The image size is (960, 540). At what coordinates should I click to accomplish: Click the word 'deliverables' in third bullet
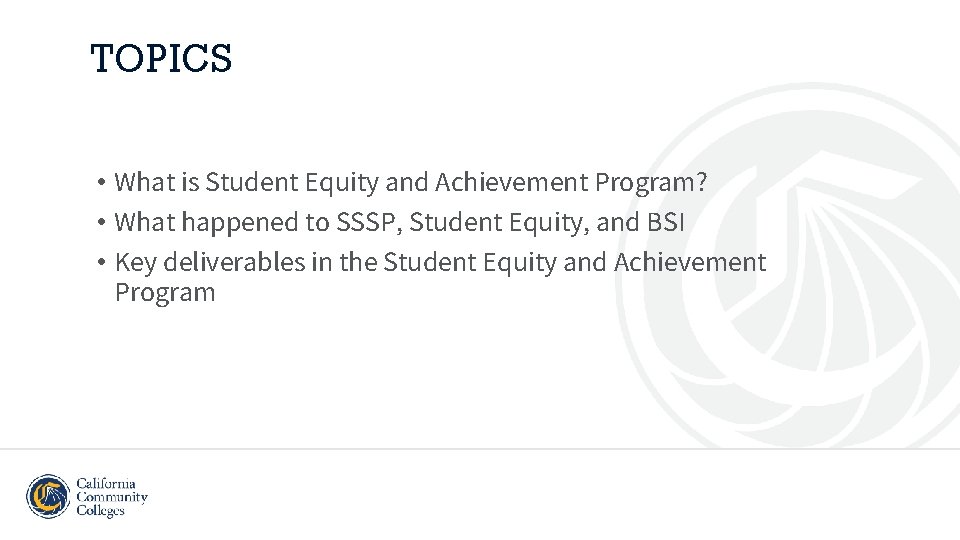tap(234, 262)
